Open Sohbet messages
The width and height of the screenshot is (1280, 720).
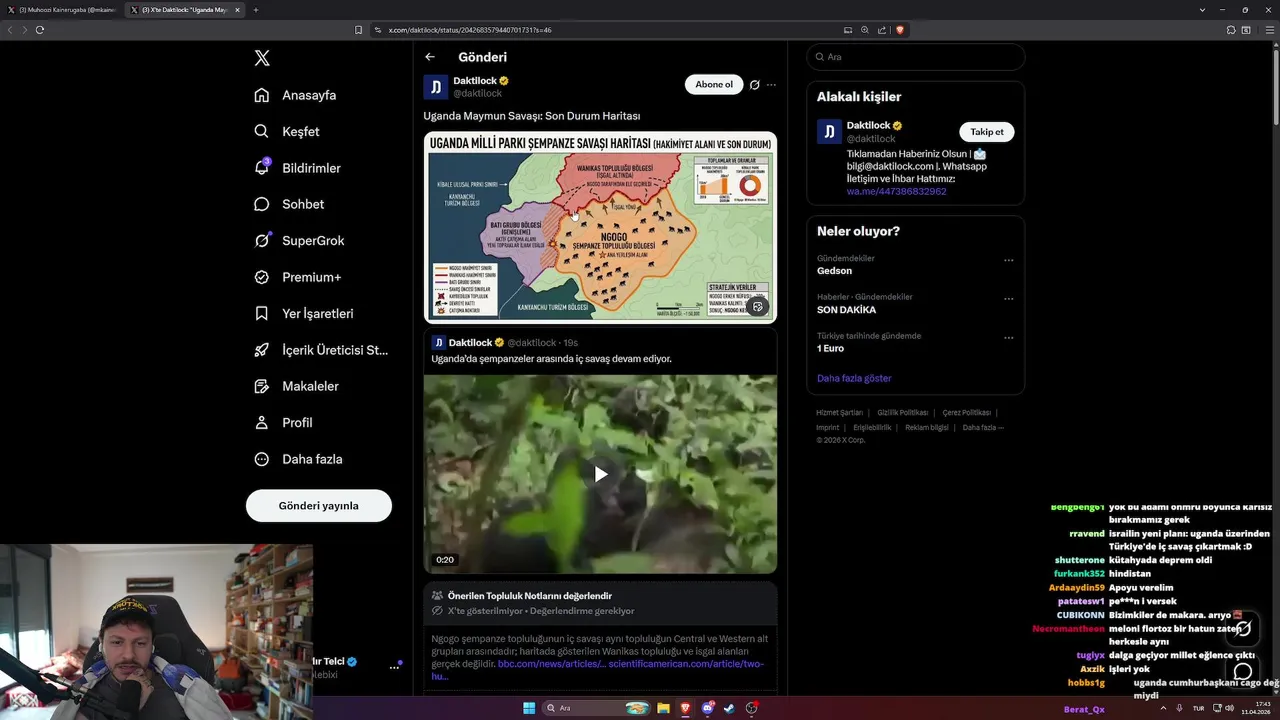coord(289,204)
